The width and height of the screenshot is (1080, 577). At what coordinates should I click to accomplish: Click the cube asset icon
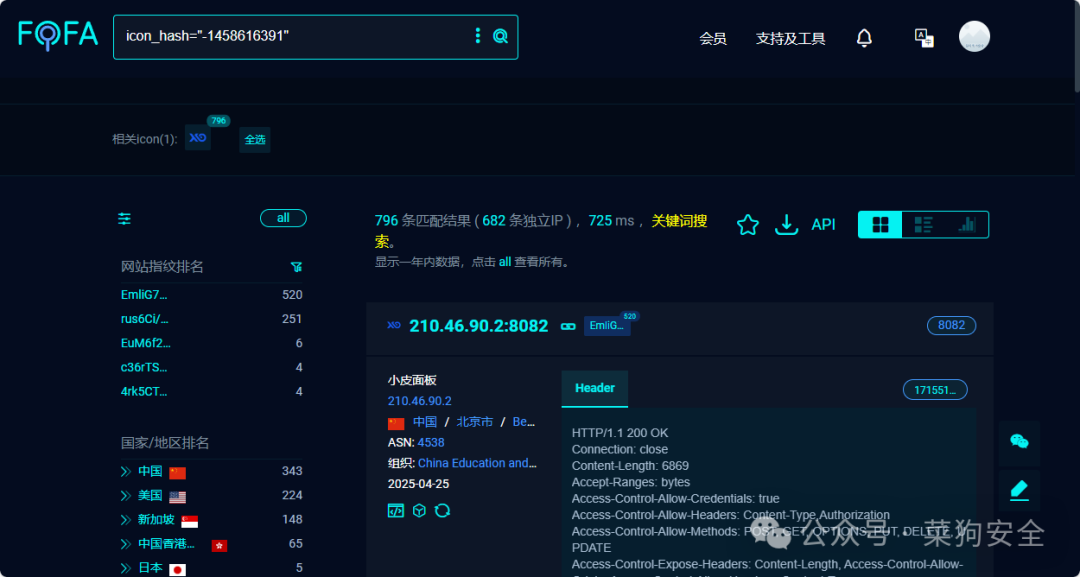(419, 510)
